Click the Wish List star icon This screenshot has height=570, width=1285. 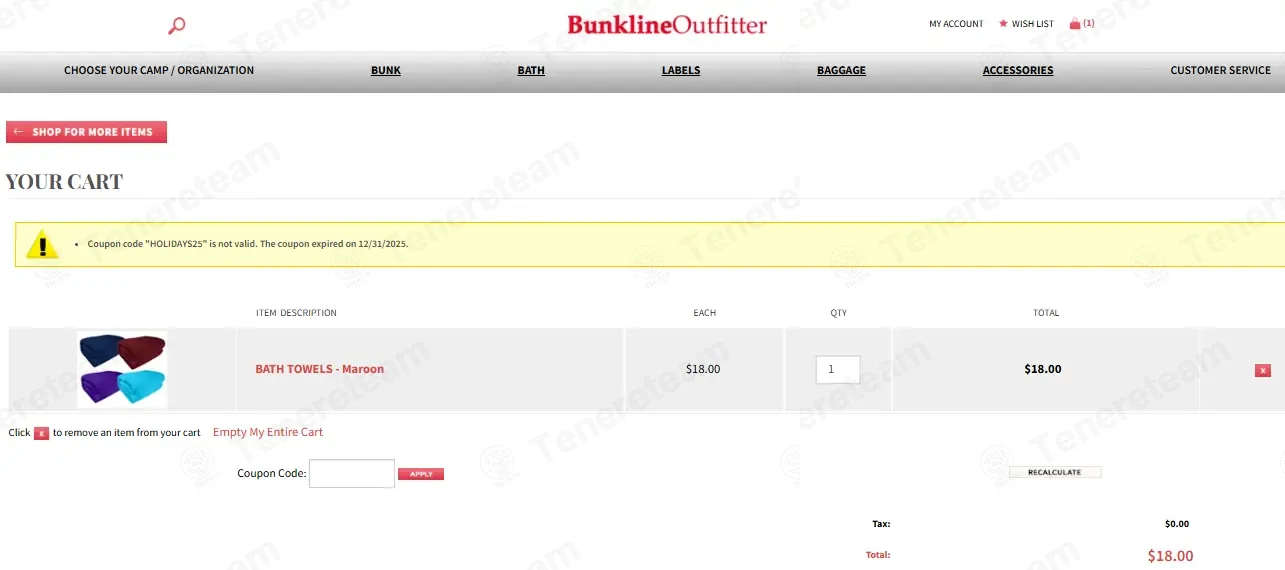[x=1003, y=24]
